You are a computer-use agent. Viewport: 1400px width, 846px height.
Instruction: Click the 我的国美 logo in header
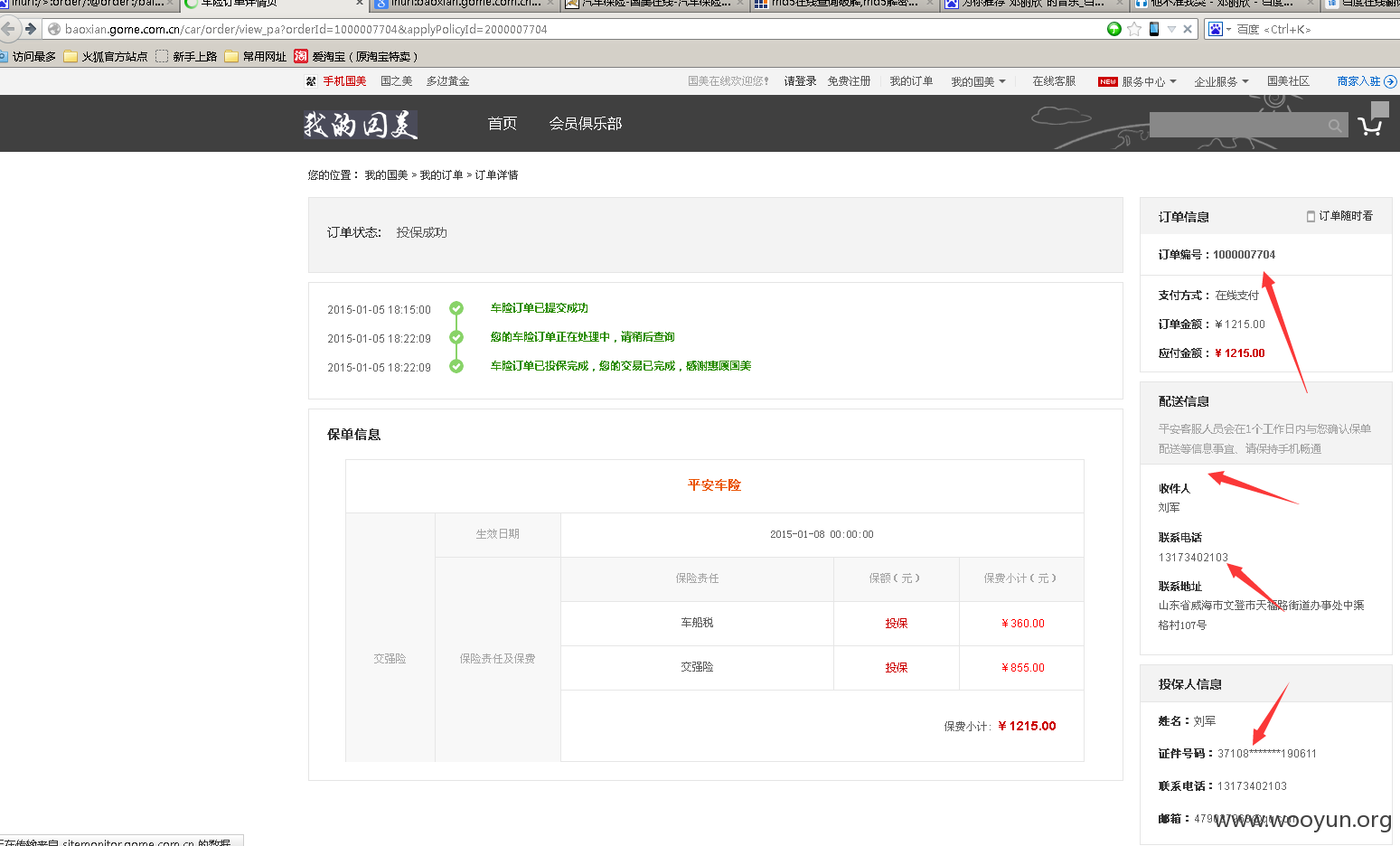tap(361, 124)
